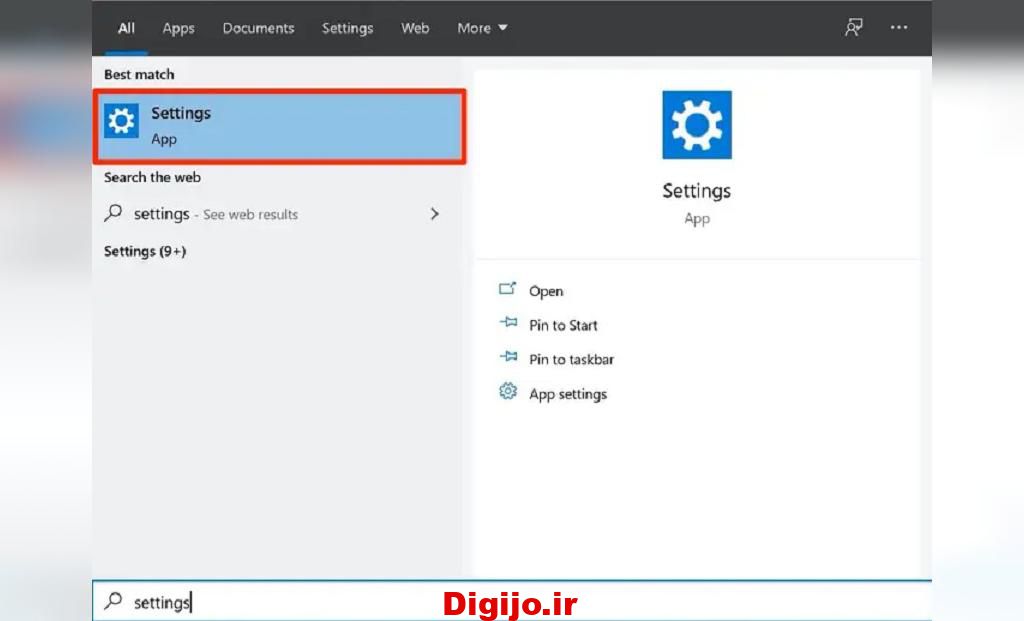This screenshot has width=1024, height=621.
Task: Click the Open window icon
Action: click(507, 289)
